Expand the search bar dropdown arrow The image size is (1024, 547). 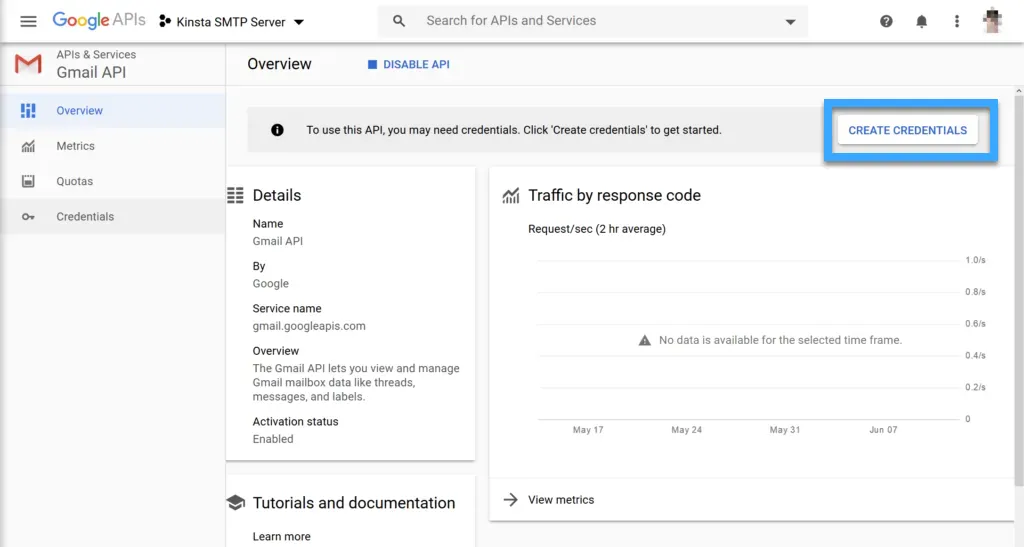tap(790, 22)
